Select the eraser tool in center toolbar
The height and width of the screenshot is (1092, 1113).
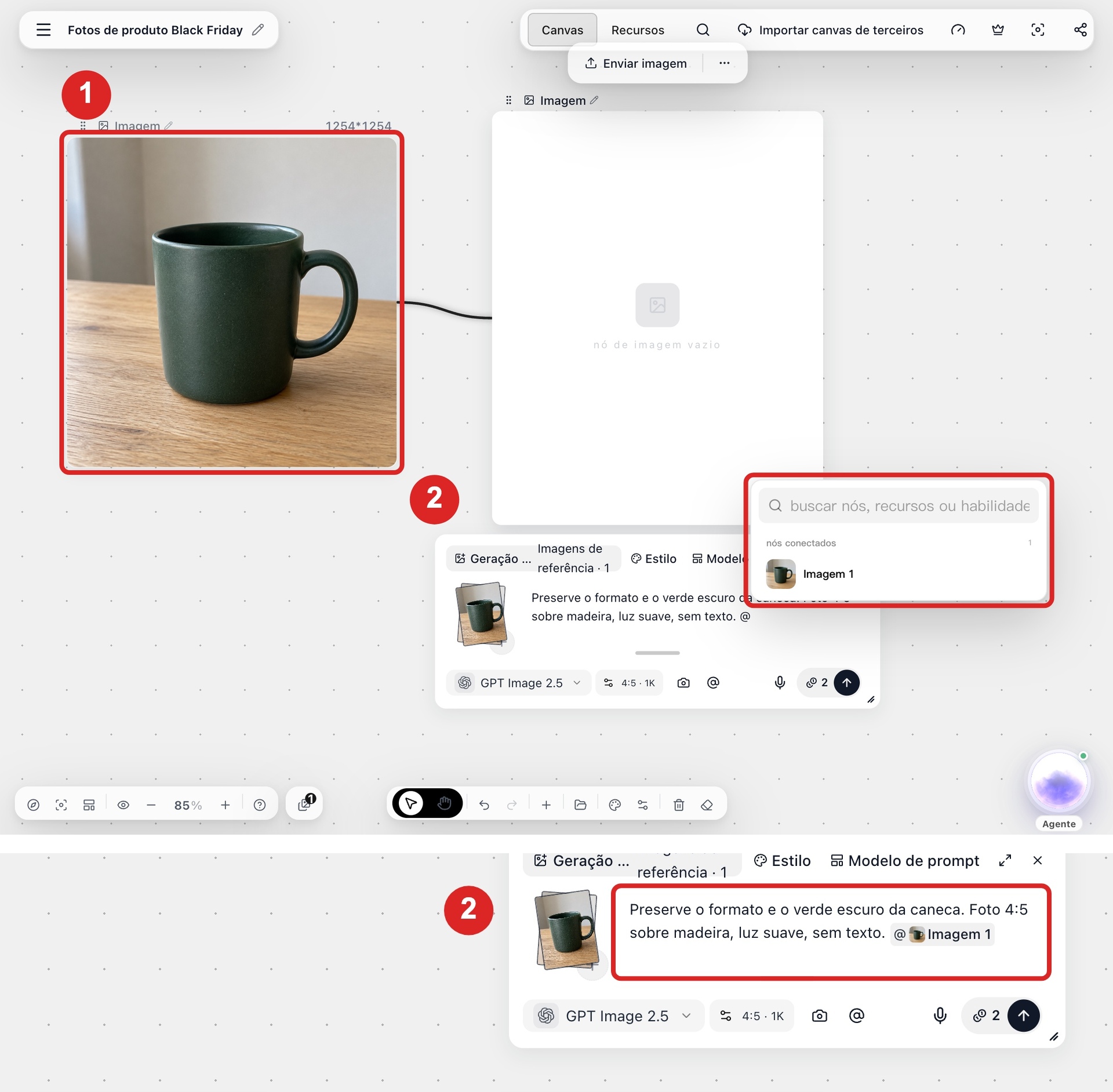707,805
